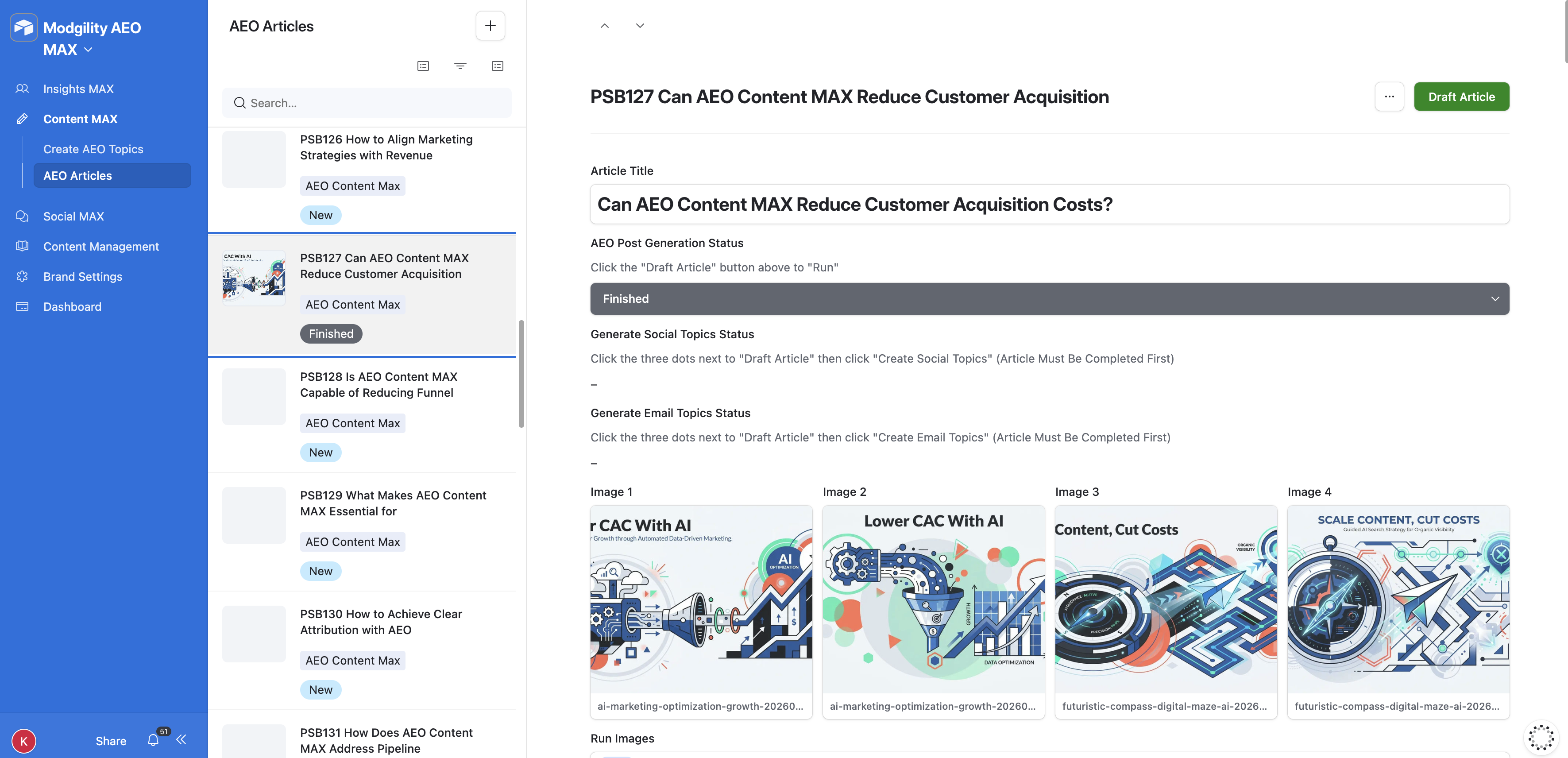The image size is (1568, 758).
Task: Click the Modgility AEO MAX logo icon
Action: point(24,27)
